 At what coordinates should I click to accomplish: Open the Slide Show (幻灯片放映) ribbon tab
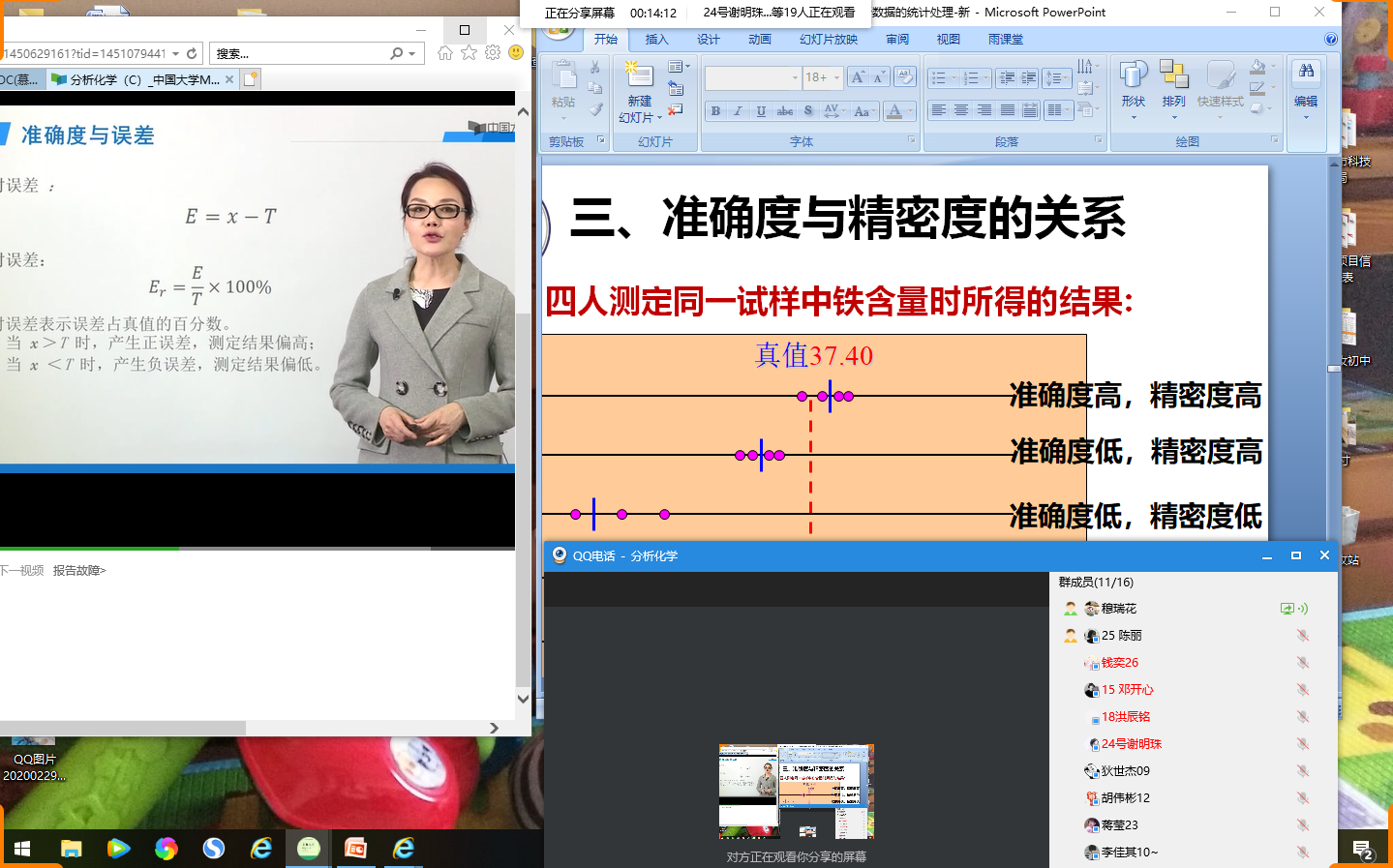tap(829, 40)
